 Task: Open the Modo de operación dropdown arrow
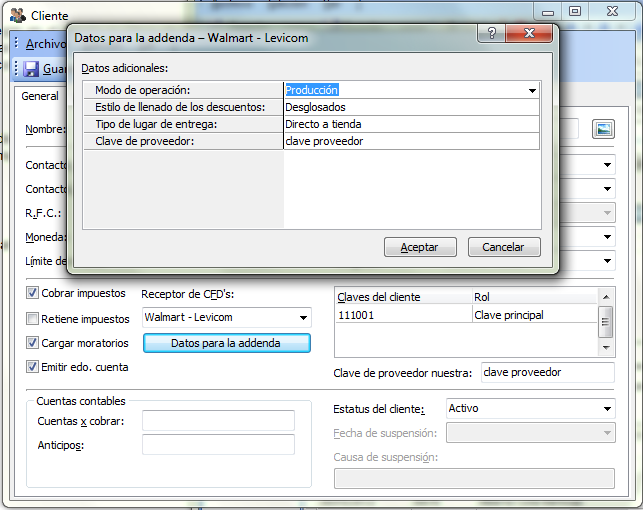click(x=532, y=91)
